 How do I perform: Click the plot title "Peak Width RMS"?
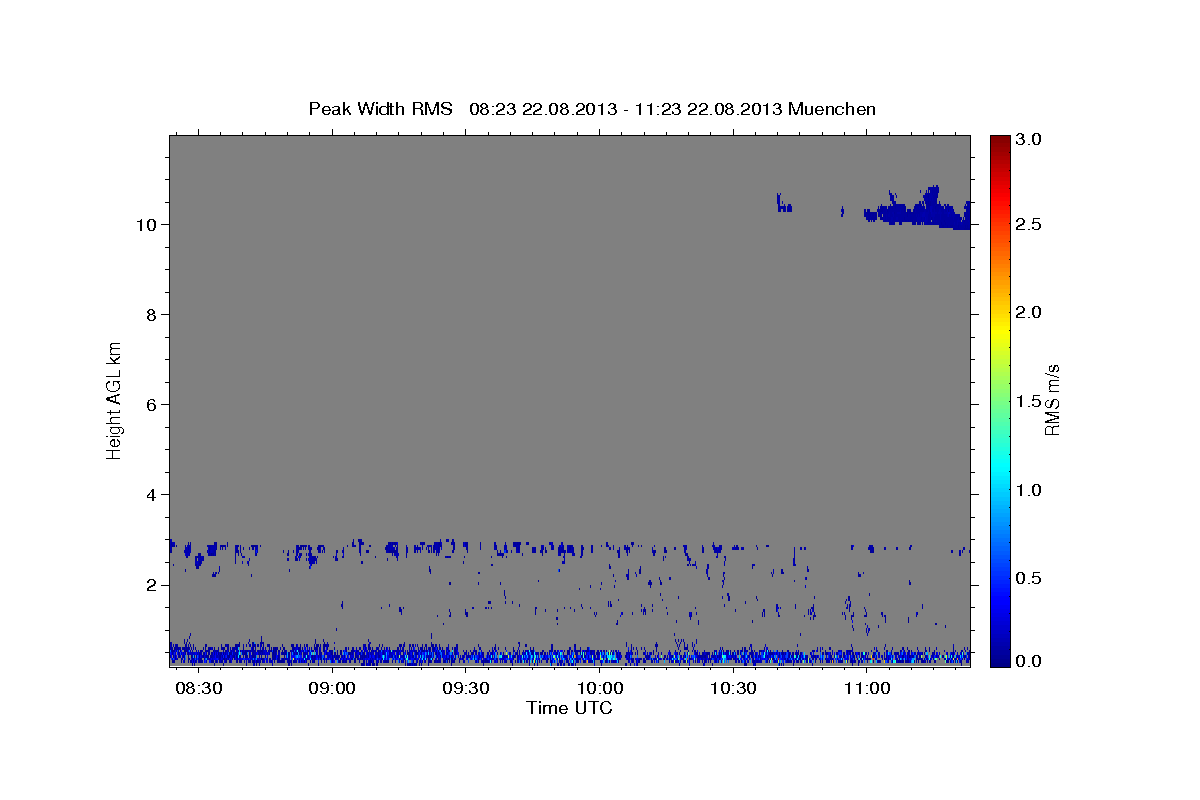pyautogui.click(x=380, y=108)
